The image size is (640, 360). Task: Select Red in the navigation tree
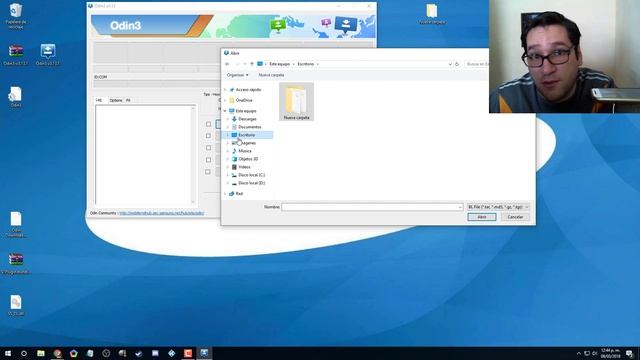(x=239, y=193)
